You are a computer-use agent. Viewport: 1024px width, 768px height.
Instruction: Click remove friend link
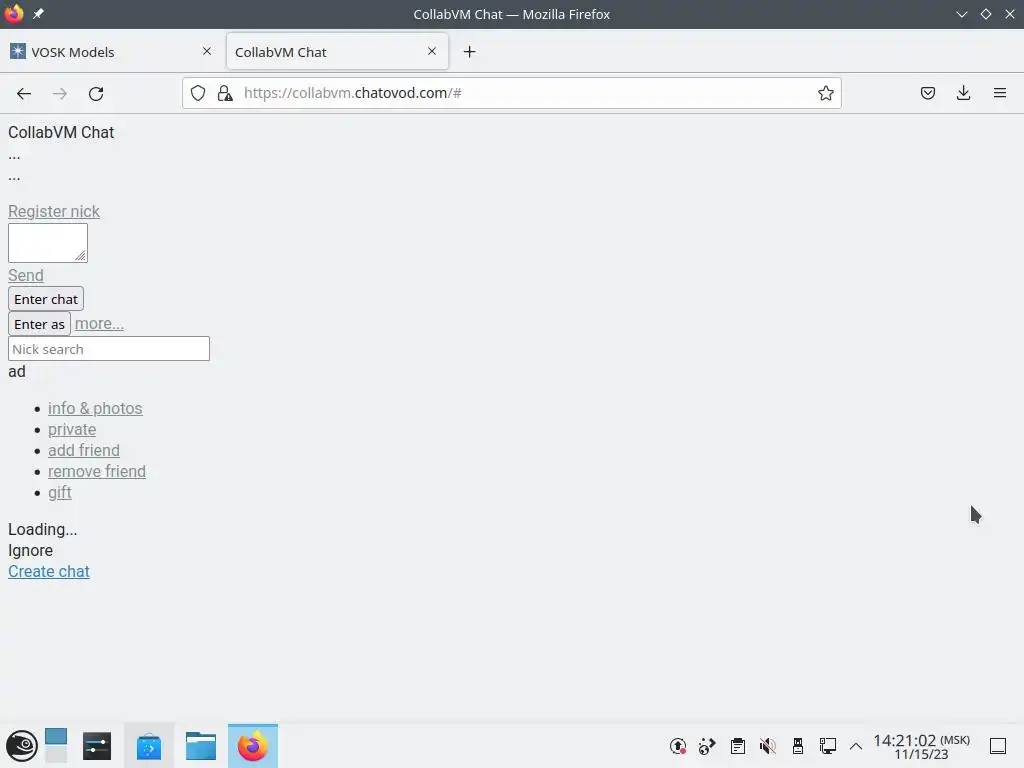click(97, 471)
